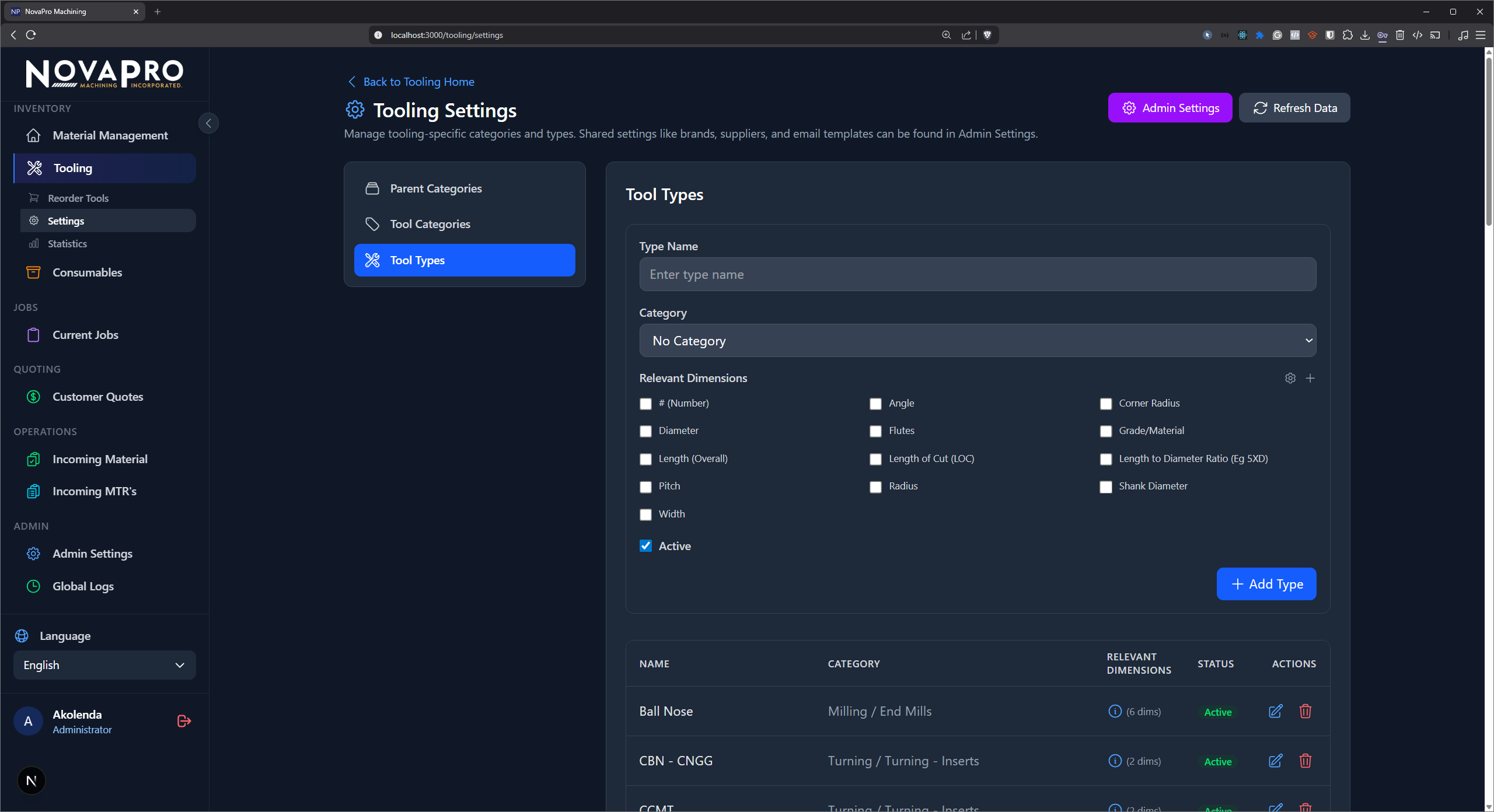
Task: Collapse the sidebar with the chevron
Action: click(x=208, y=123)
